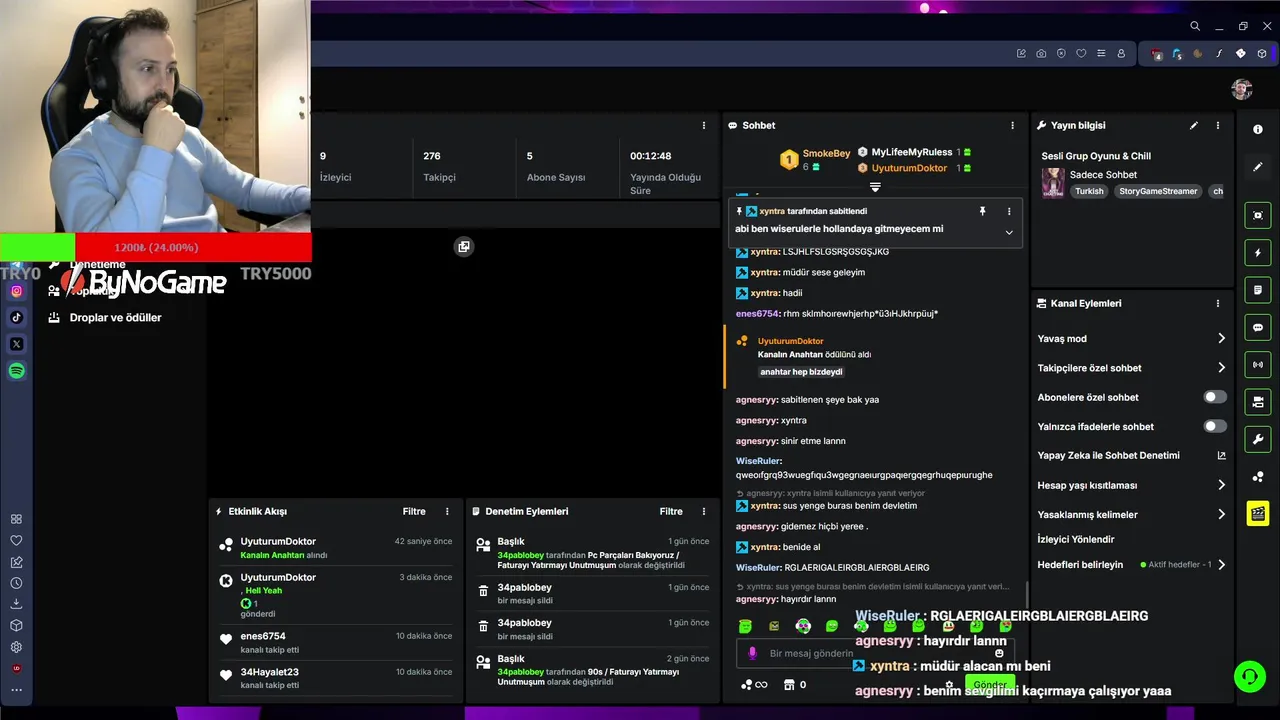Expand Hesap yaşı kısıtlaması option
This screenshot has width=1280, height=720.
click(x=1132, y=485)
